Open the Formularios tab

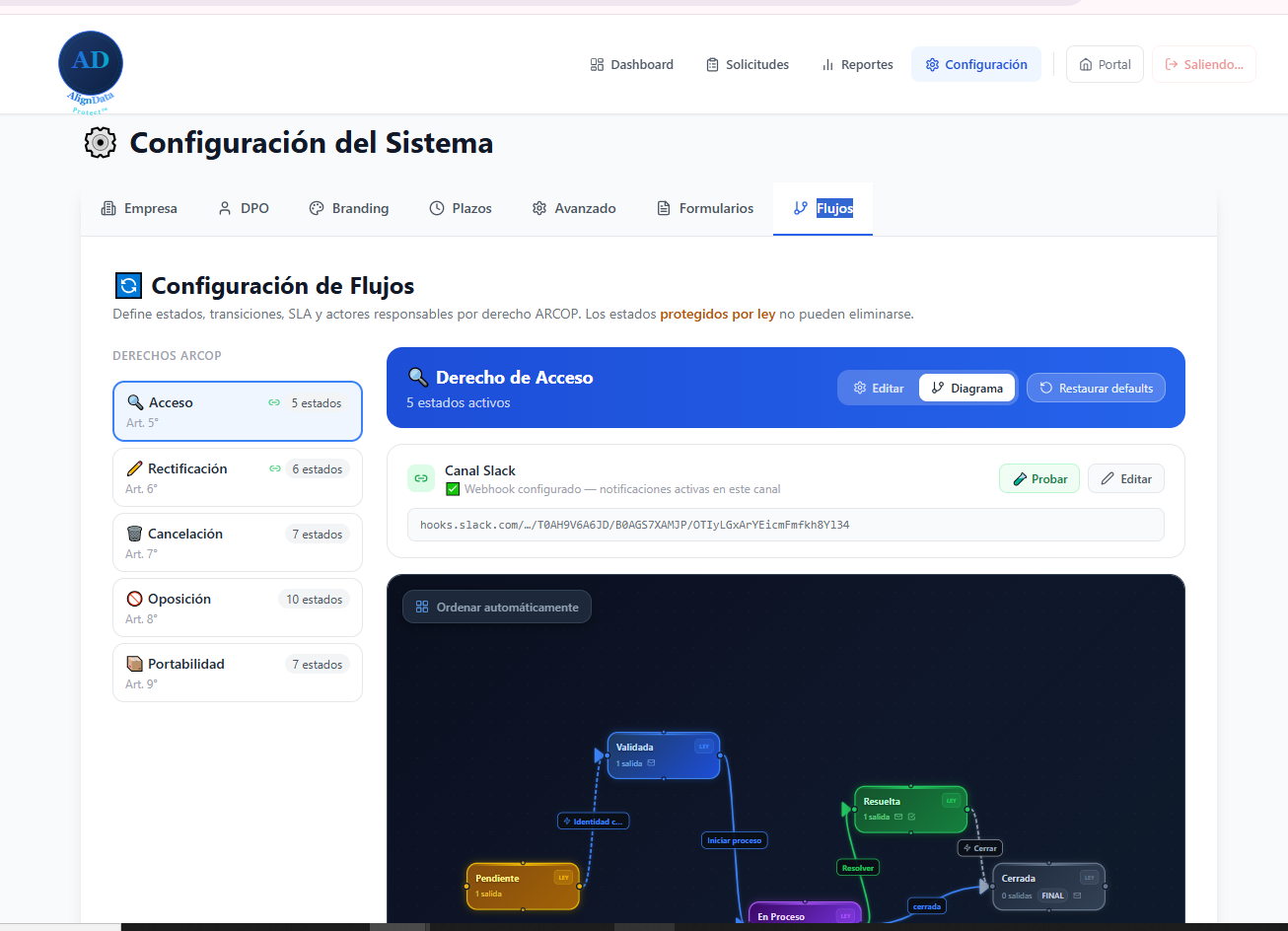point(704,208)
